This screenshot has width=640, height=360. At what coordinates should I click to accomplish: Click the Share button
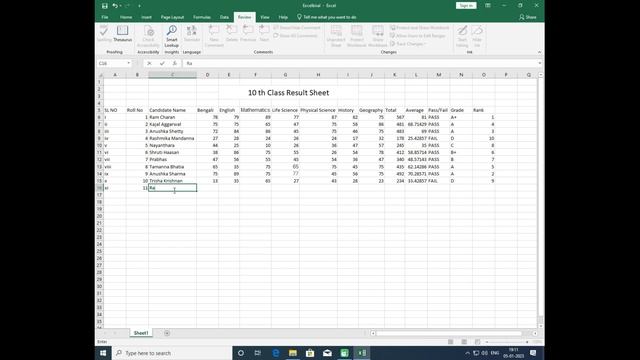527,17
